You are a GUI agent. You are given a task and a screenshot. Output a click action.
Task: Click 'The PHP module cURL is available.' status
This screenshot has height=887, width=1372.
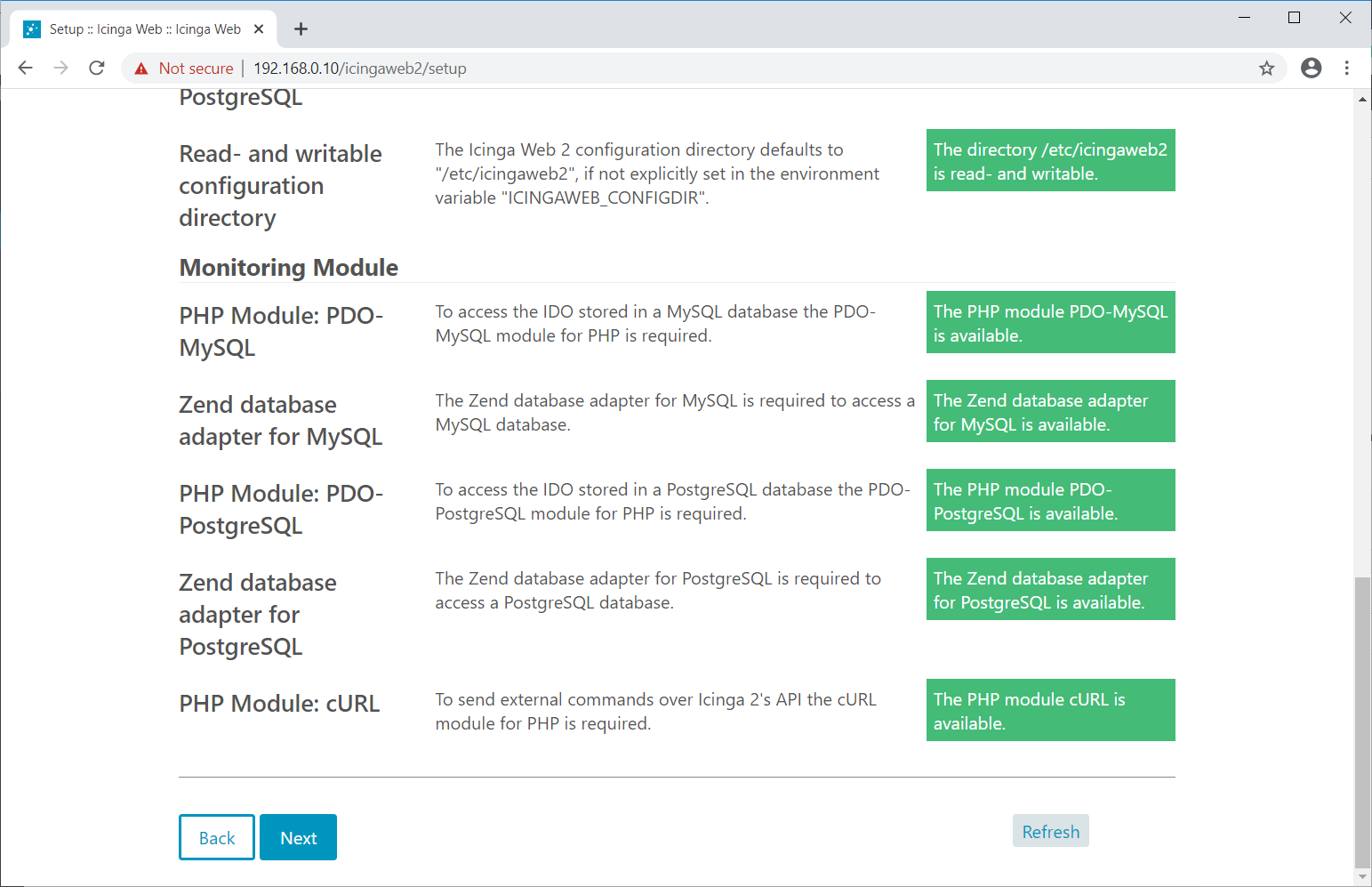[x=1050, y=710]
